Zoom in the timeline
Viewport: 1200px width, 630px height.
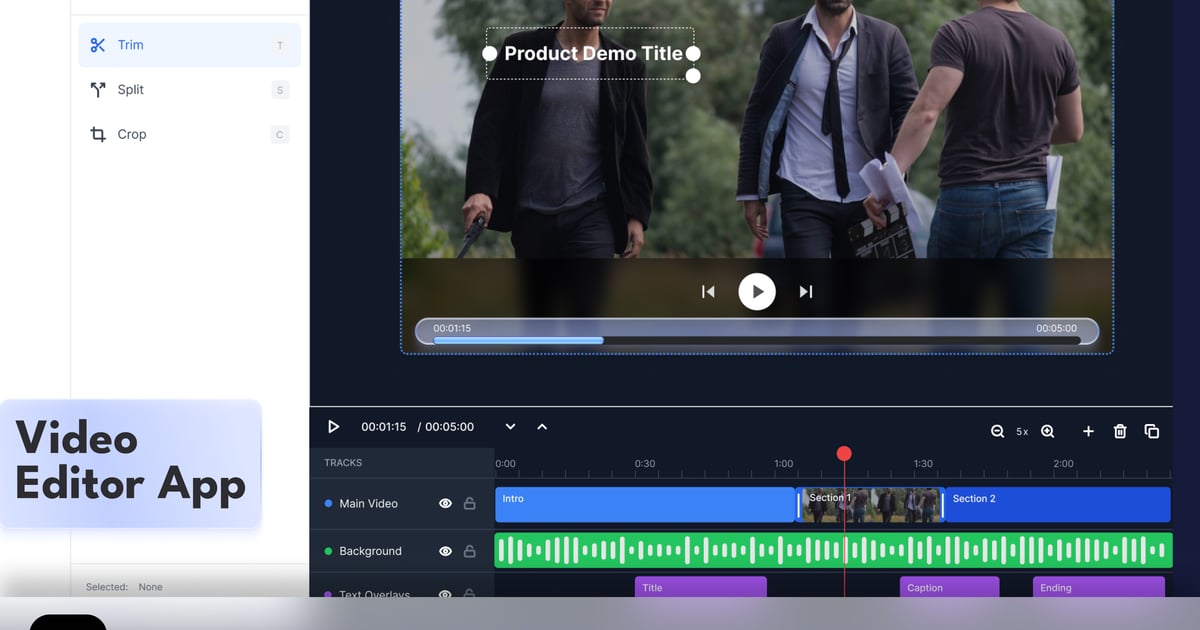[x=1048, y=431]
